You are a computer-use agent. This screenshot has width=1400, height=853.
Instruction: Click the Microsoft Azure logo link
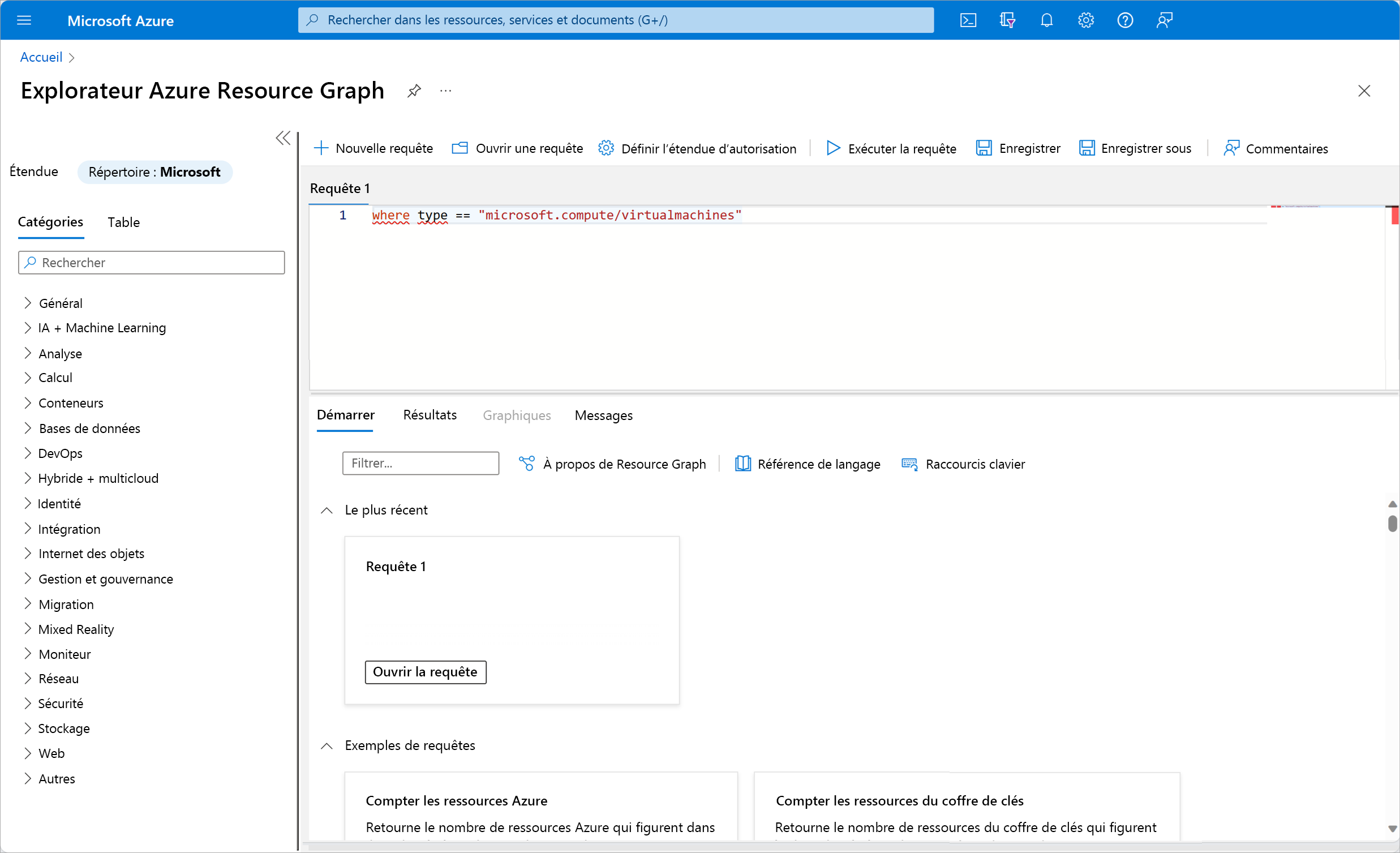point(121,21)
